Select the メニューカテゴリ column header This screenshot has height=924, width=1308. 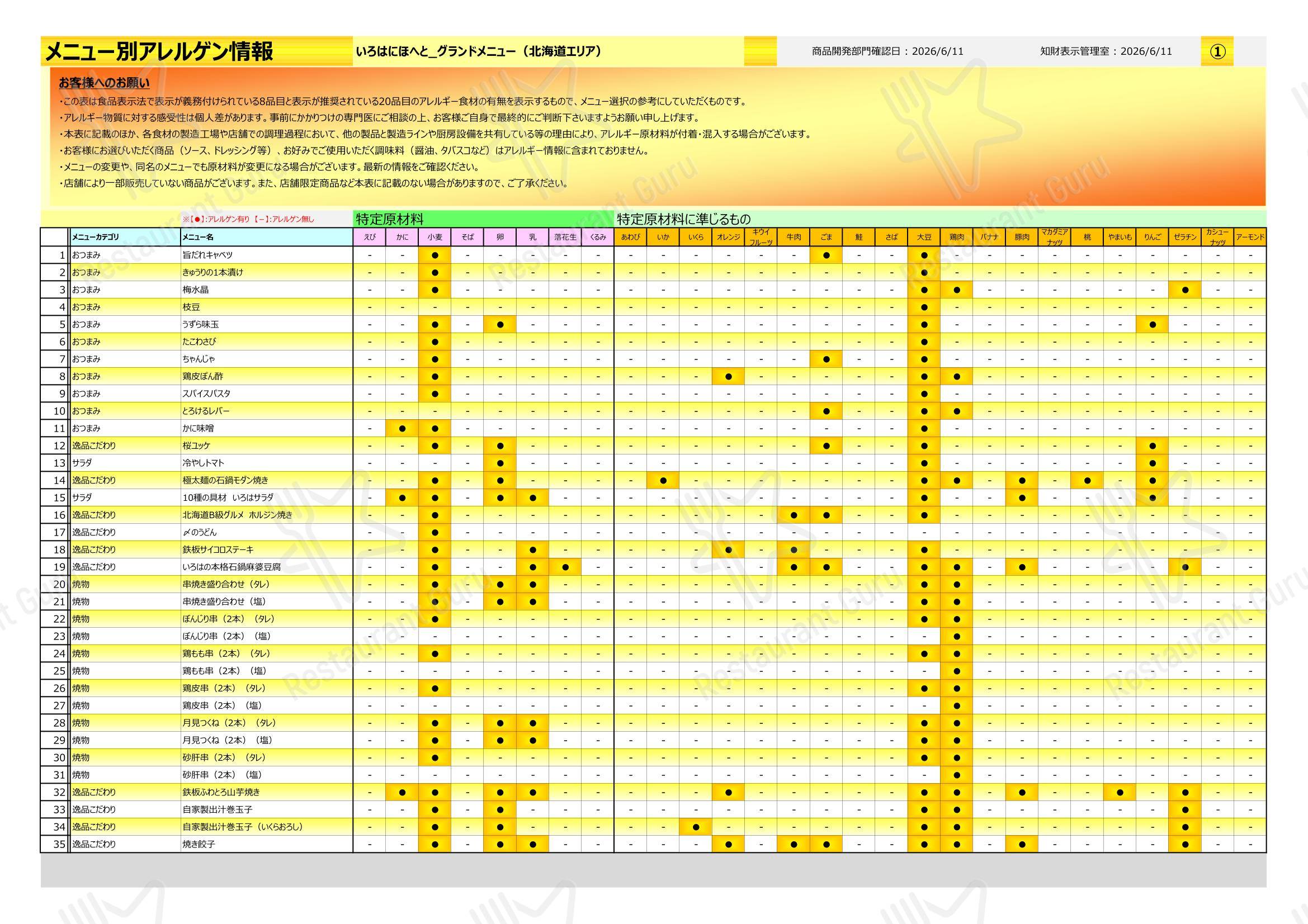125,238
